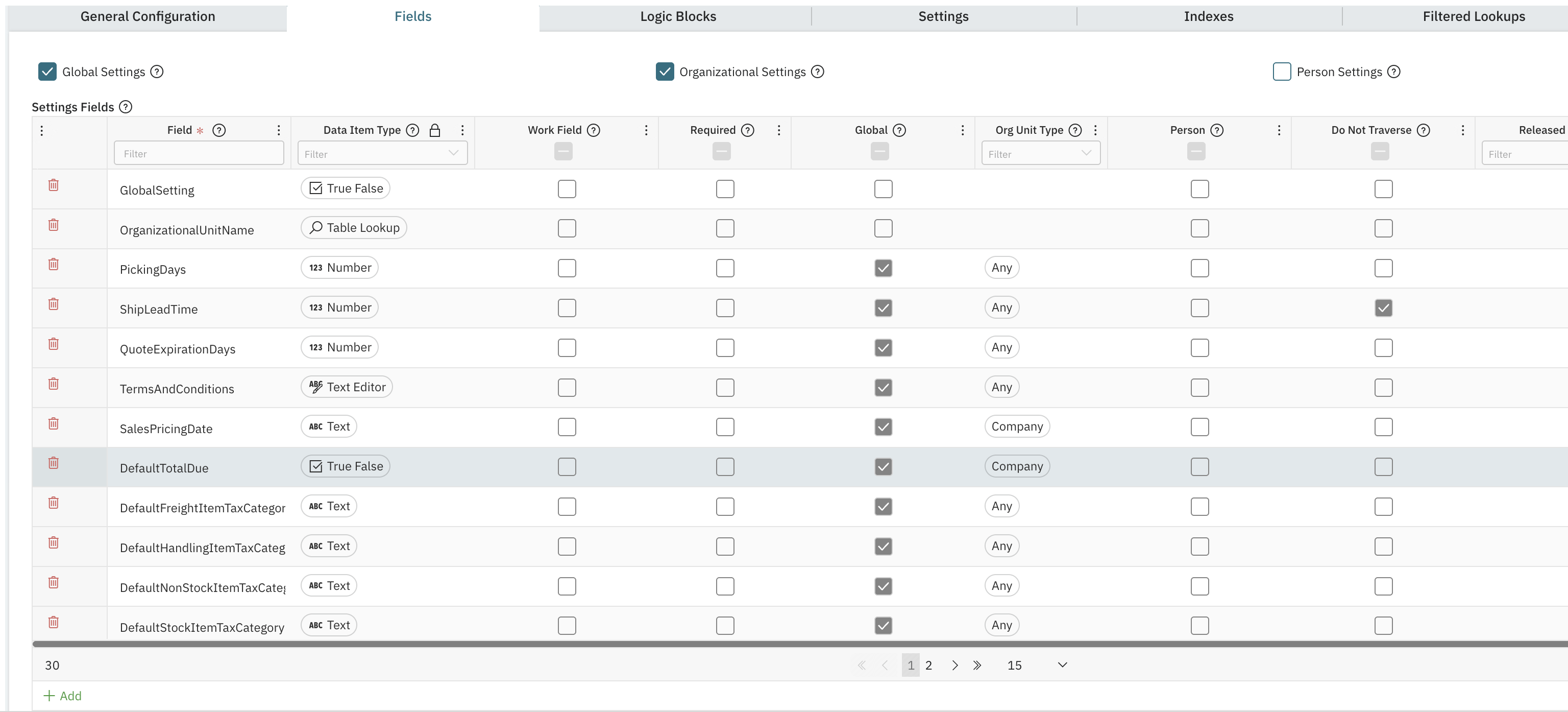Uncheck Do Not Traverse for ShipLeadTime

pos(1383,308)
